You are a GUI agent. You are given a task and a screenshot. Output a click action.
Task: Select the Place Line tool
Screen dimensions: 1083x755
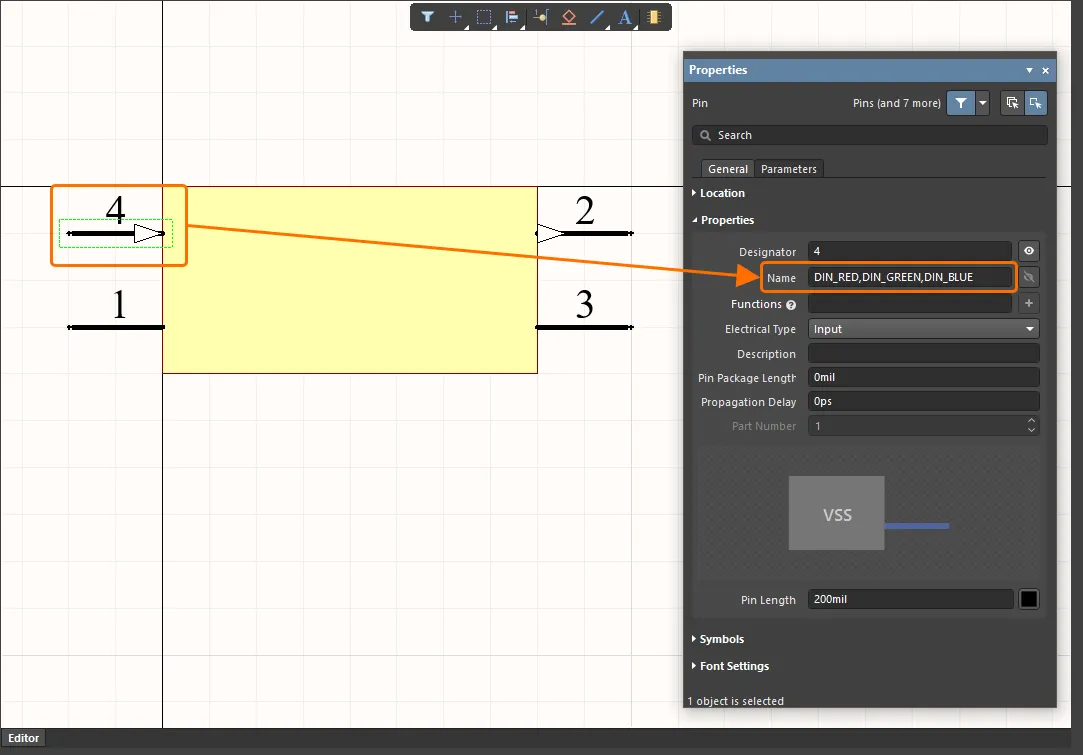tap(597, 17)
